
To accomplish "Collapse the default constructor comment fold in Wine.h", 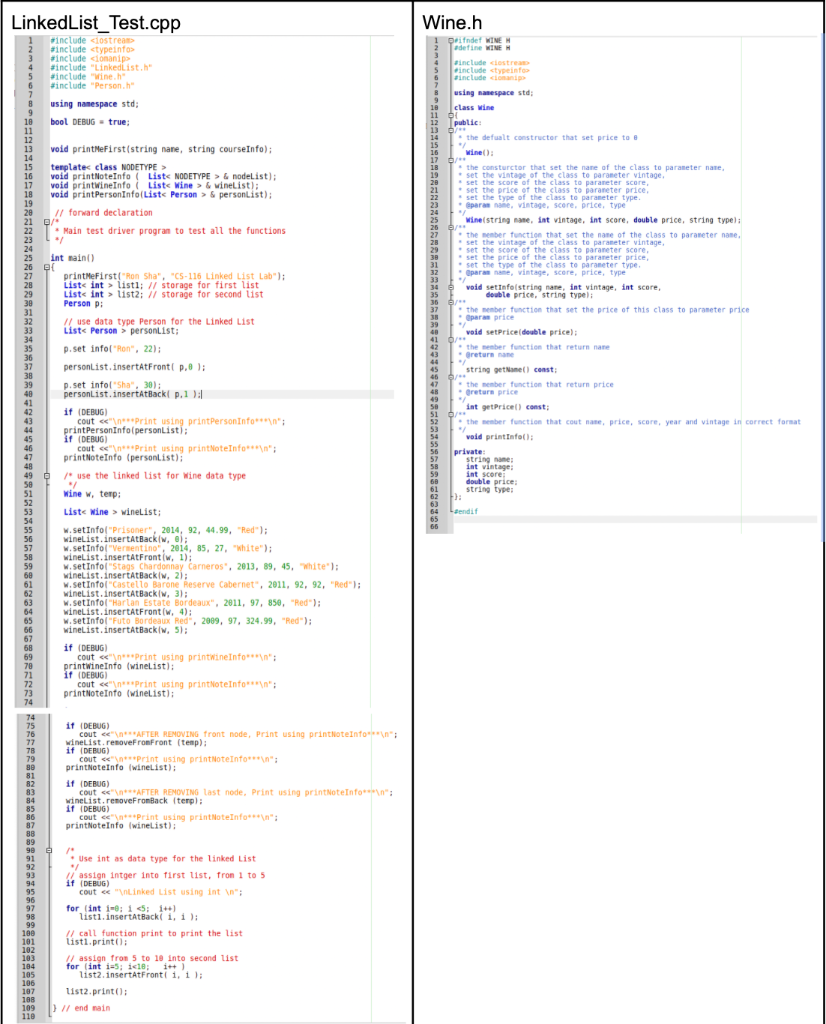I will click(450, 128).
